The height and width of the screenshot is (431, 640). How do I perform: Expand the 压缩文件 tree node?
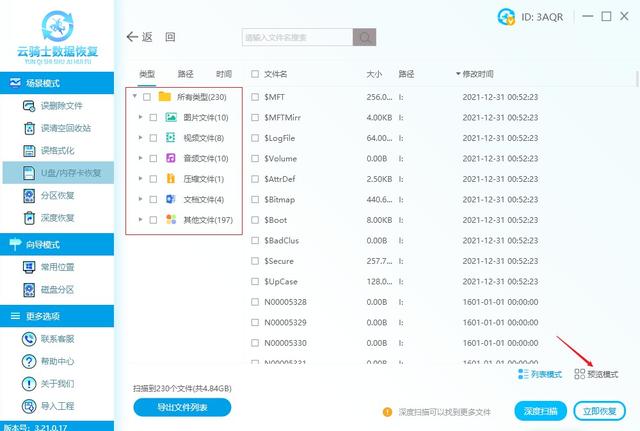[140, 178]
